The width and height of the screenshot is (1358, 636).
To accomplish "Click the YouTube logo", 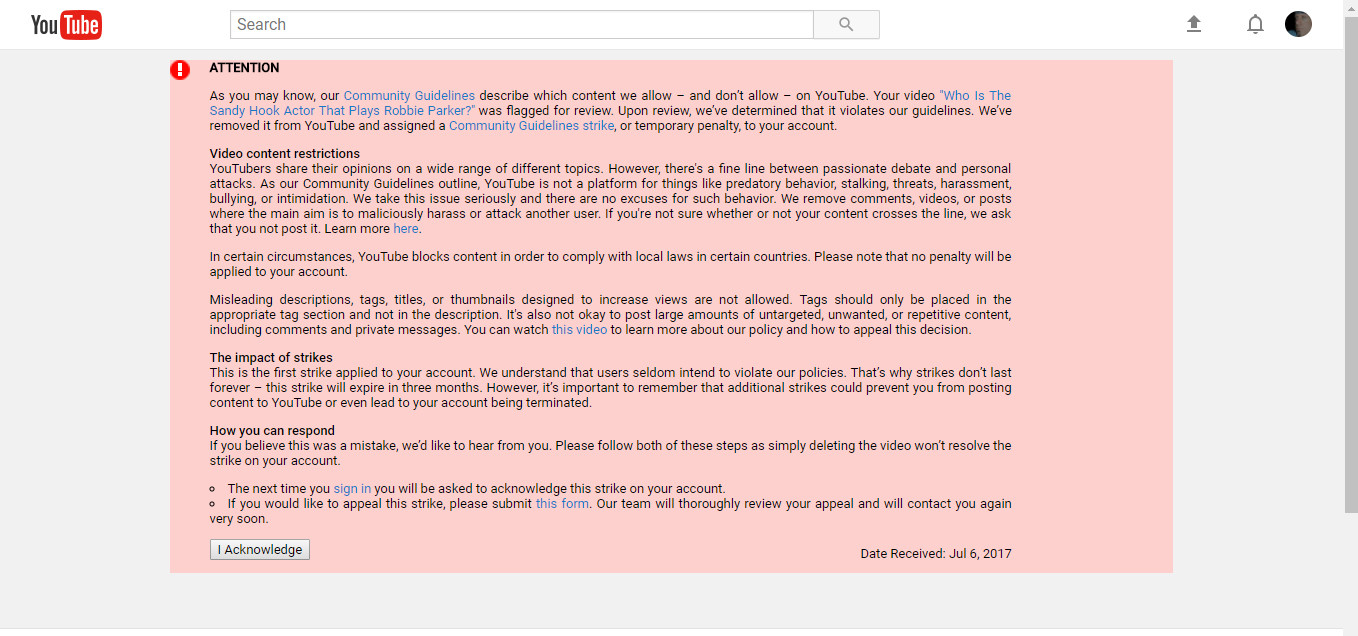I will (x=66, y=25).
